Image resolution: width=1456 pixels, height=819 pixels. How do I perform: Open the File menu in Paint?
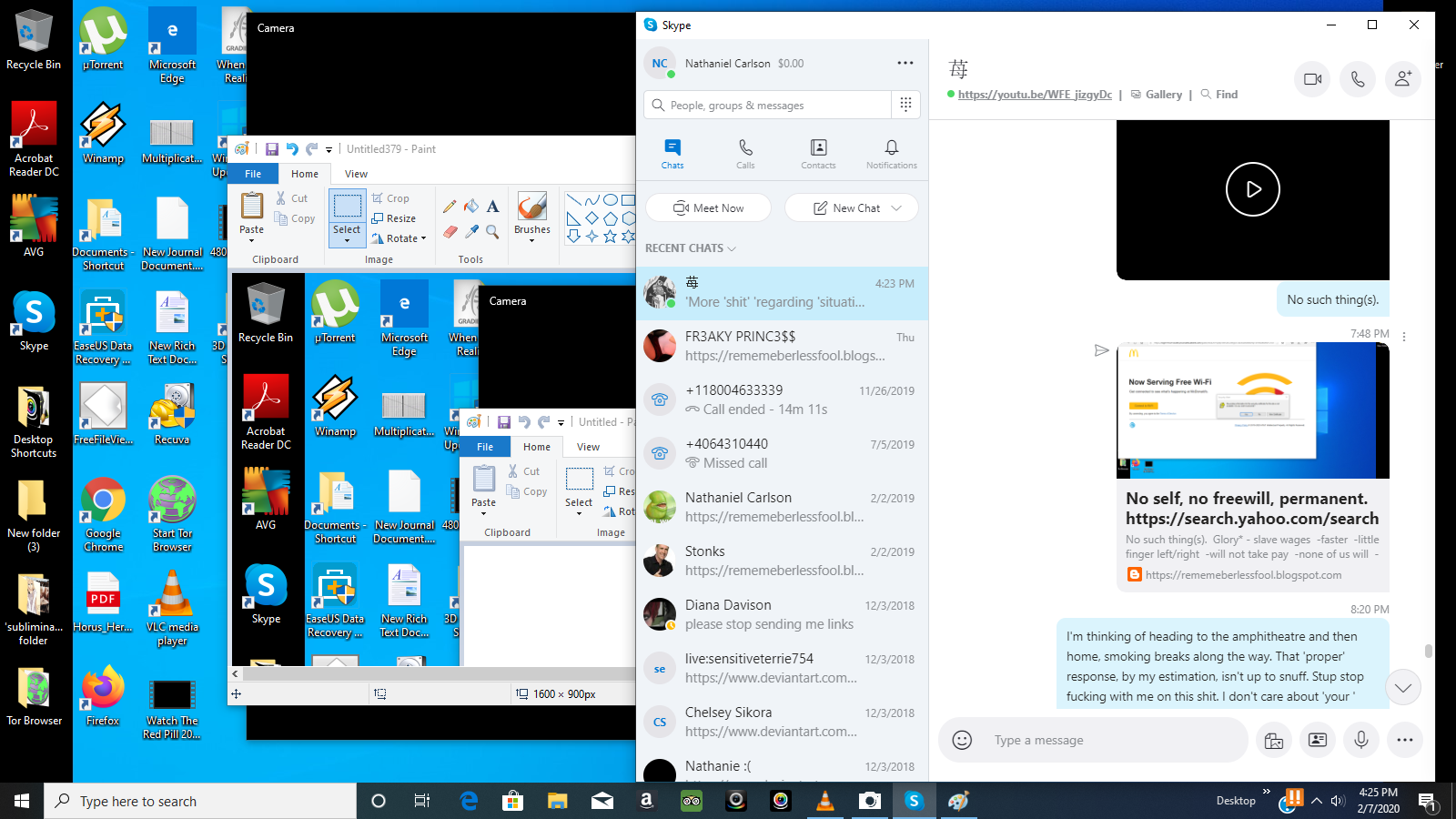click(253, 174)
